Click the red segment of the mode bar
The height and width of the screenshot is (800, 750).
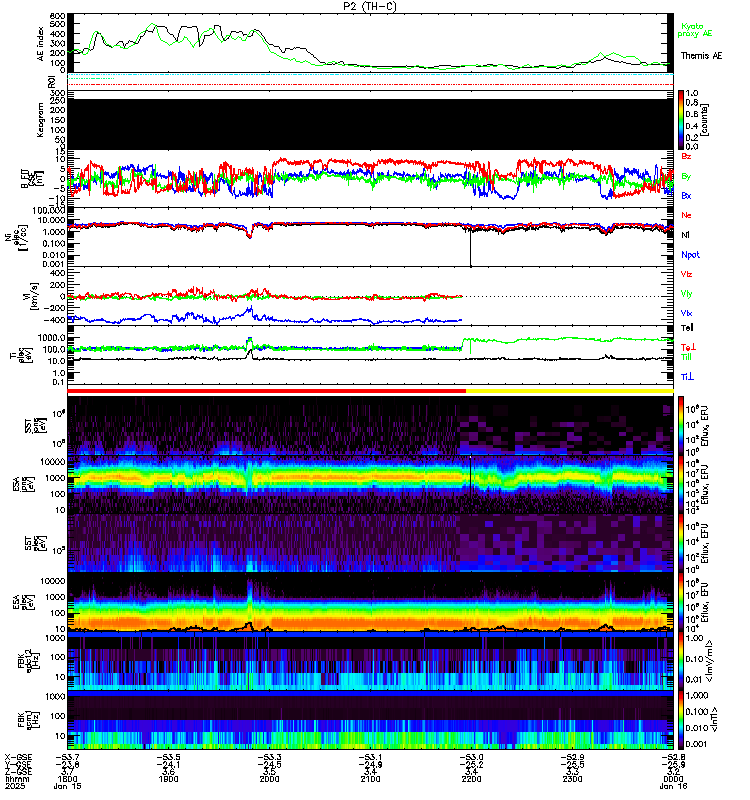click(x=266, y=391)
